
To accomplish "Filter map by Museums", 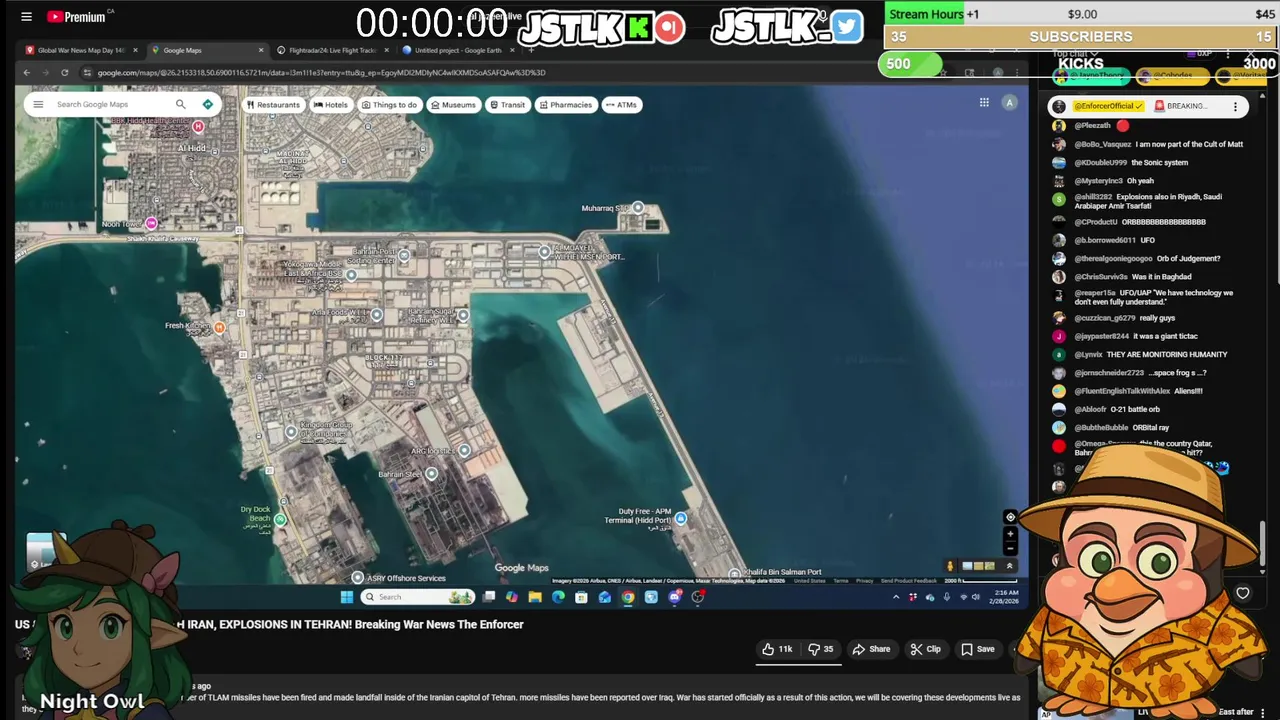I will pyautogui.click(x=454, y=105).
